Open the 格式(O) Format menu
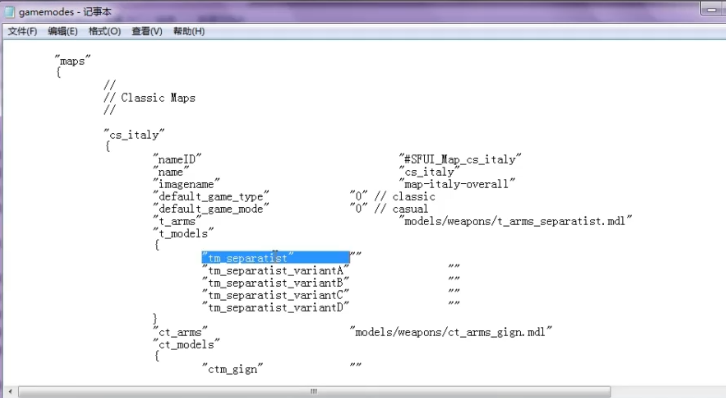The width and height of the screenshot is (726, 398). (x=105, y=31)
